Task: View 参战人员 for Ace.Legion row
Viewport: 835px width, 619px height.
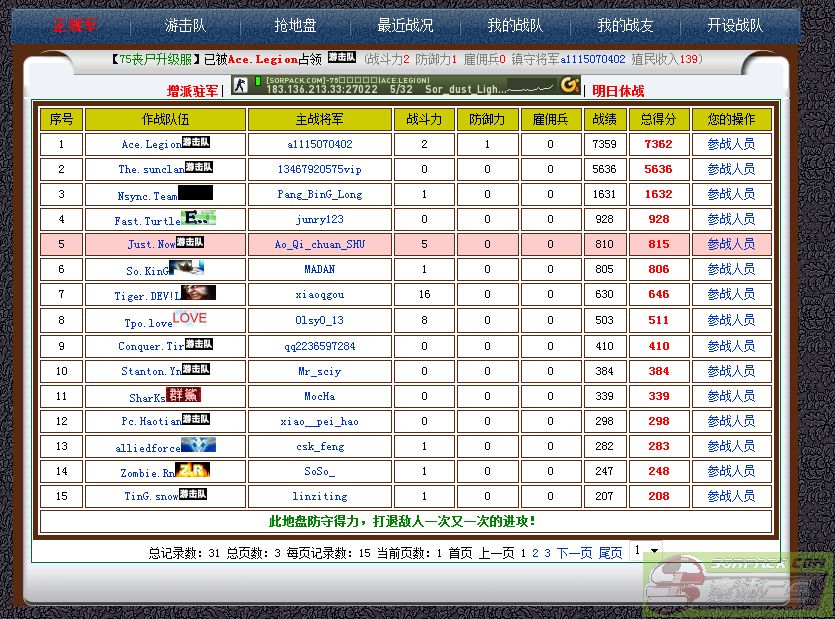Action: pyautogui.click(x=731, y=144)
